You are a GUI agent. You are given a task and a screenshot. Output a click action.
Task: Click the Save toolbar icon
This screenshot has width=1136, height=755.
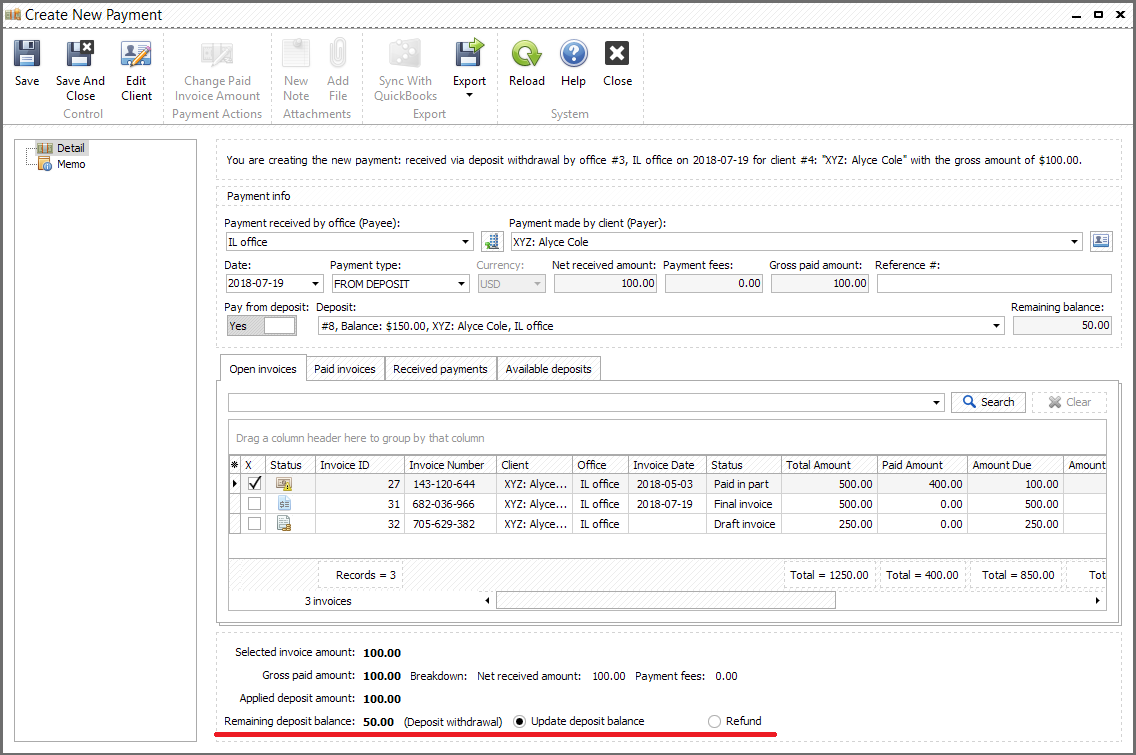(x=27, y=54)
